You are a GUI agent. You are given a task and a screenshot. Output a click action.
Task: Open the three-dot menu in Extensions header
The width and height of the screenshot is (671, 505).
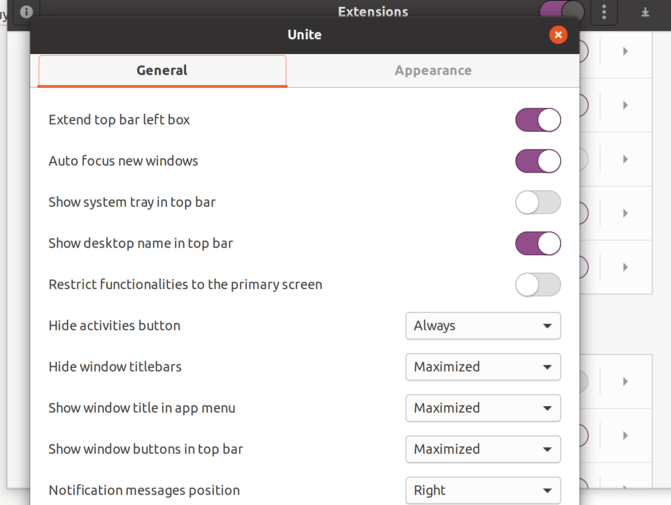tap(604, 12)
